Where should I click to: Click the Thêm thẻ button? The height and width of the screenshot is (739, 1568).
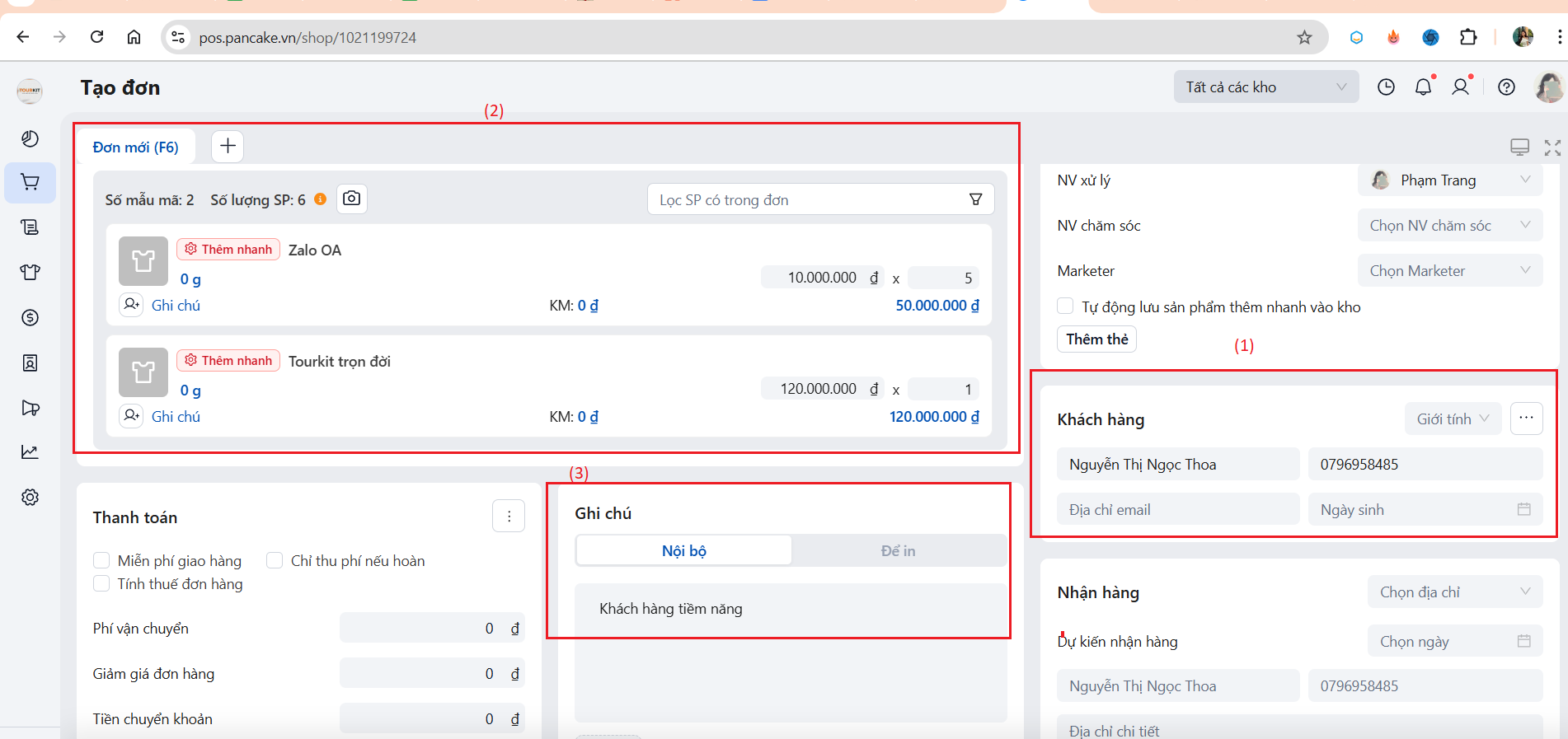1096,339
